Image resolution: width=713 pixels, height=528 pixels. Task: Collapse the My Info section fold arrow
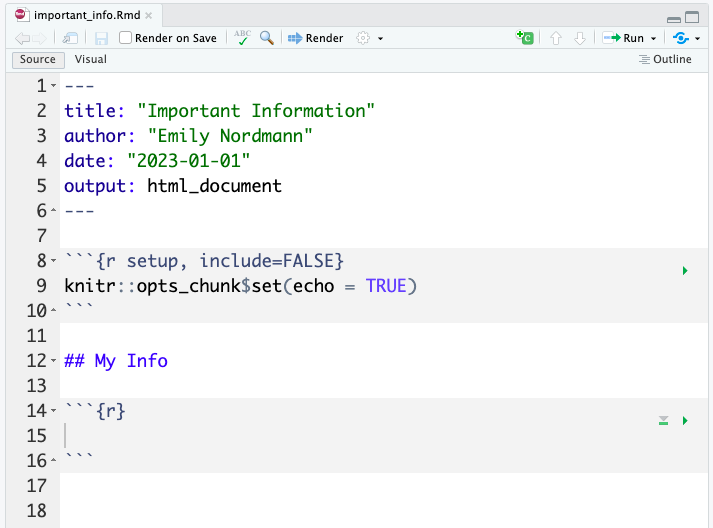point(54,361)
